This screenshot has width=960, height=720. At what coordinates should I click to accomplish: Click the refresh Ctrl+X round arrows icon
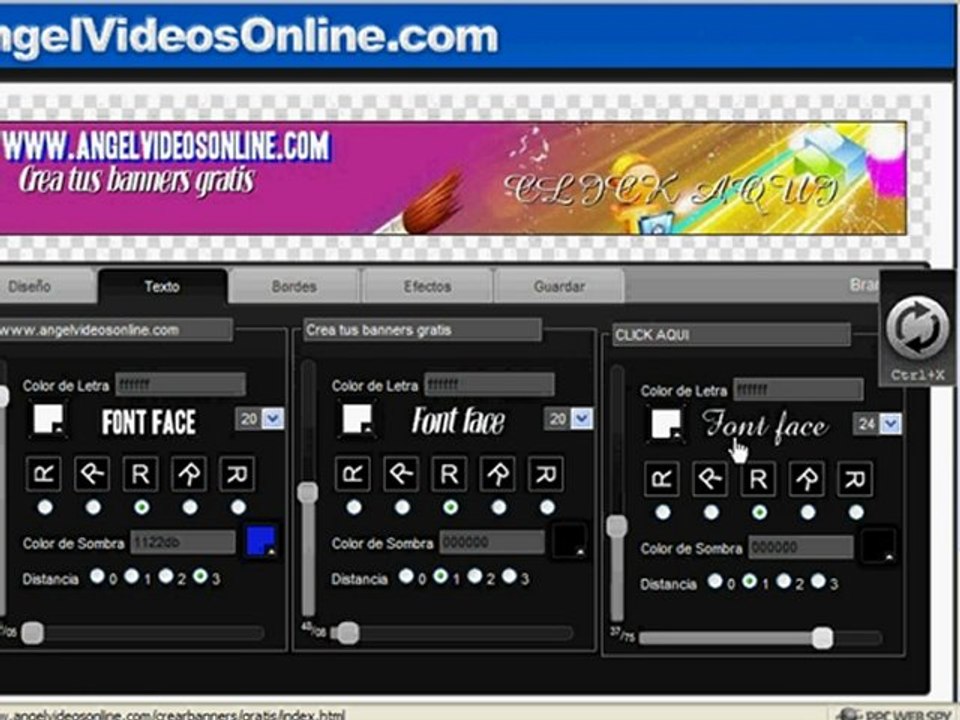pos(917,328)
